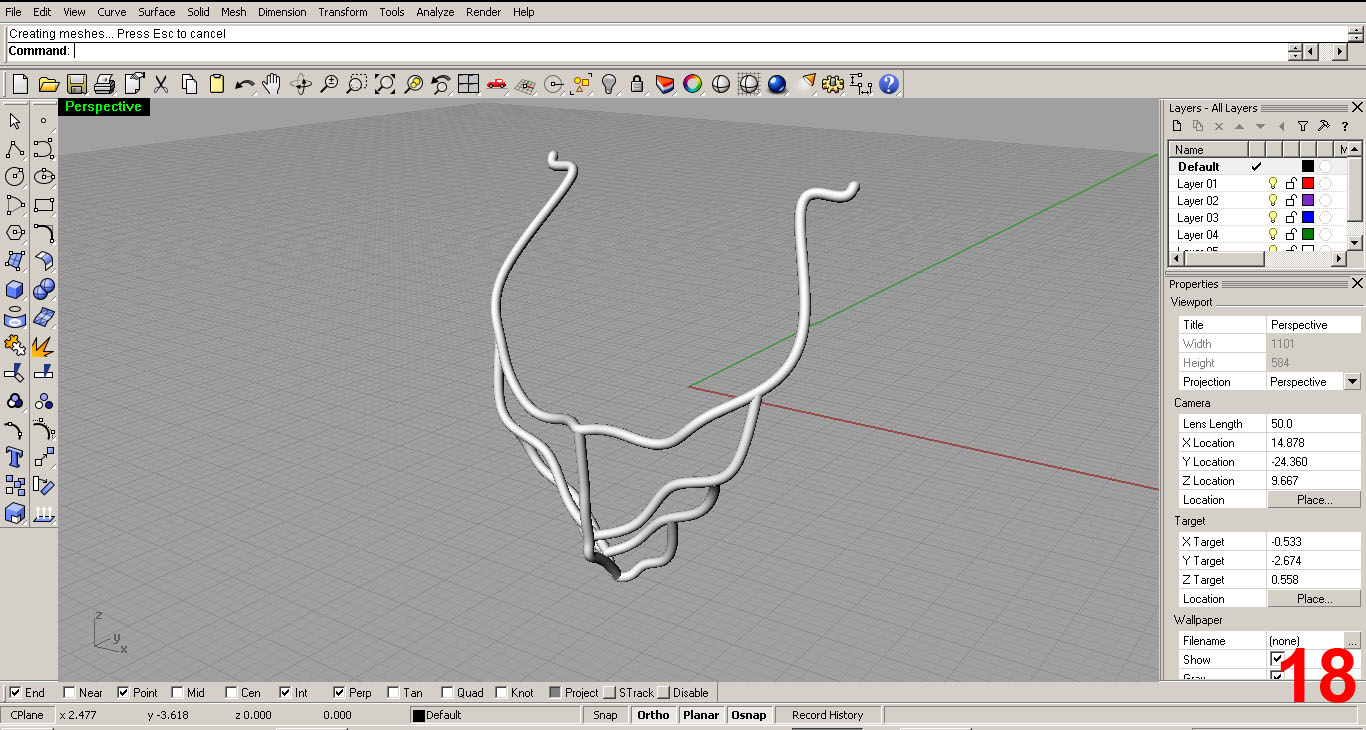Click the target Location Place button
Screen dimensions: 1366x730
coord(1314,599)
